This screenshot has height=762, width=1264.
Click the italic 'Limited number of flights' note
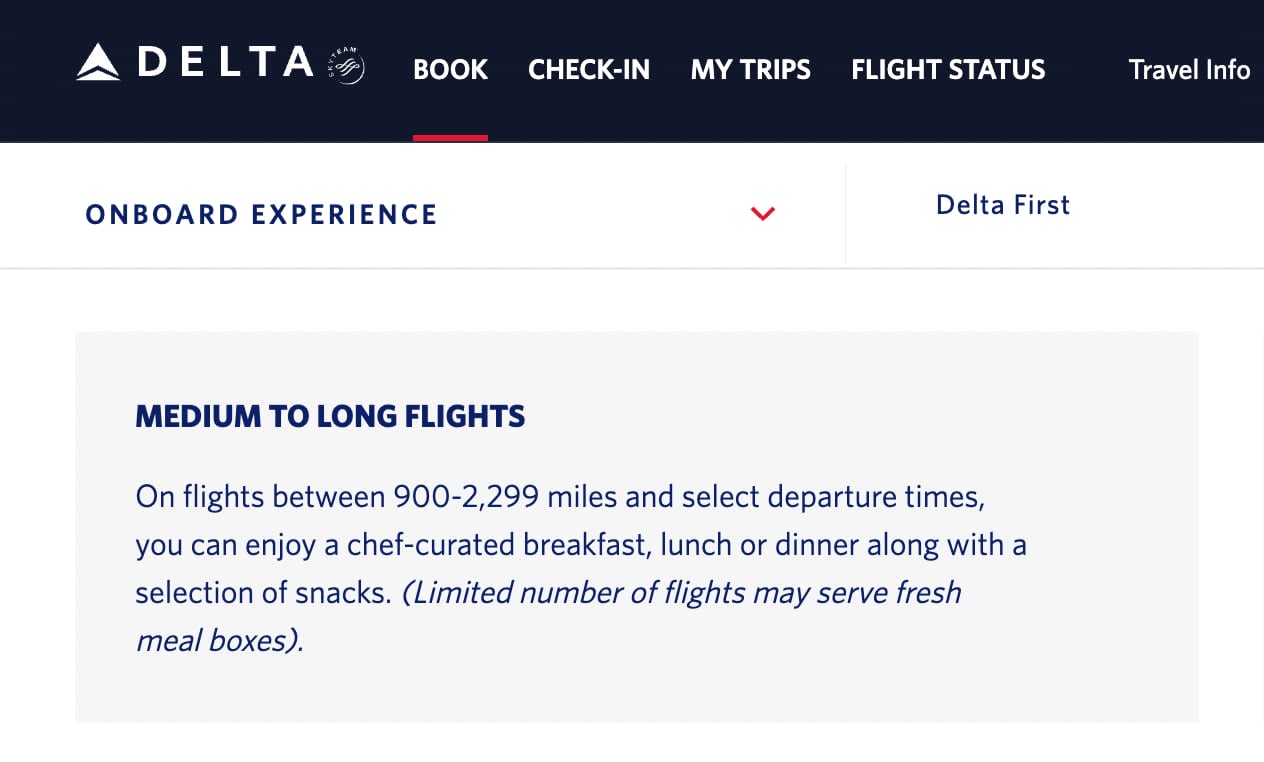[680, 593]
